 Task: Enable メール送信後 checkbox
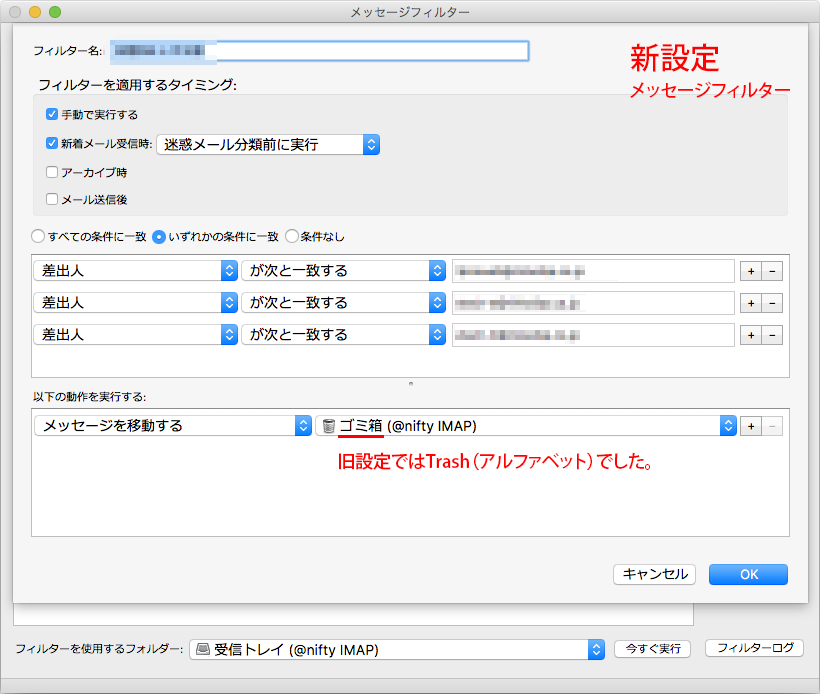52,199
